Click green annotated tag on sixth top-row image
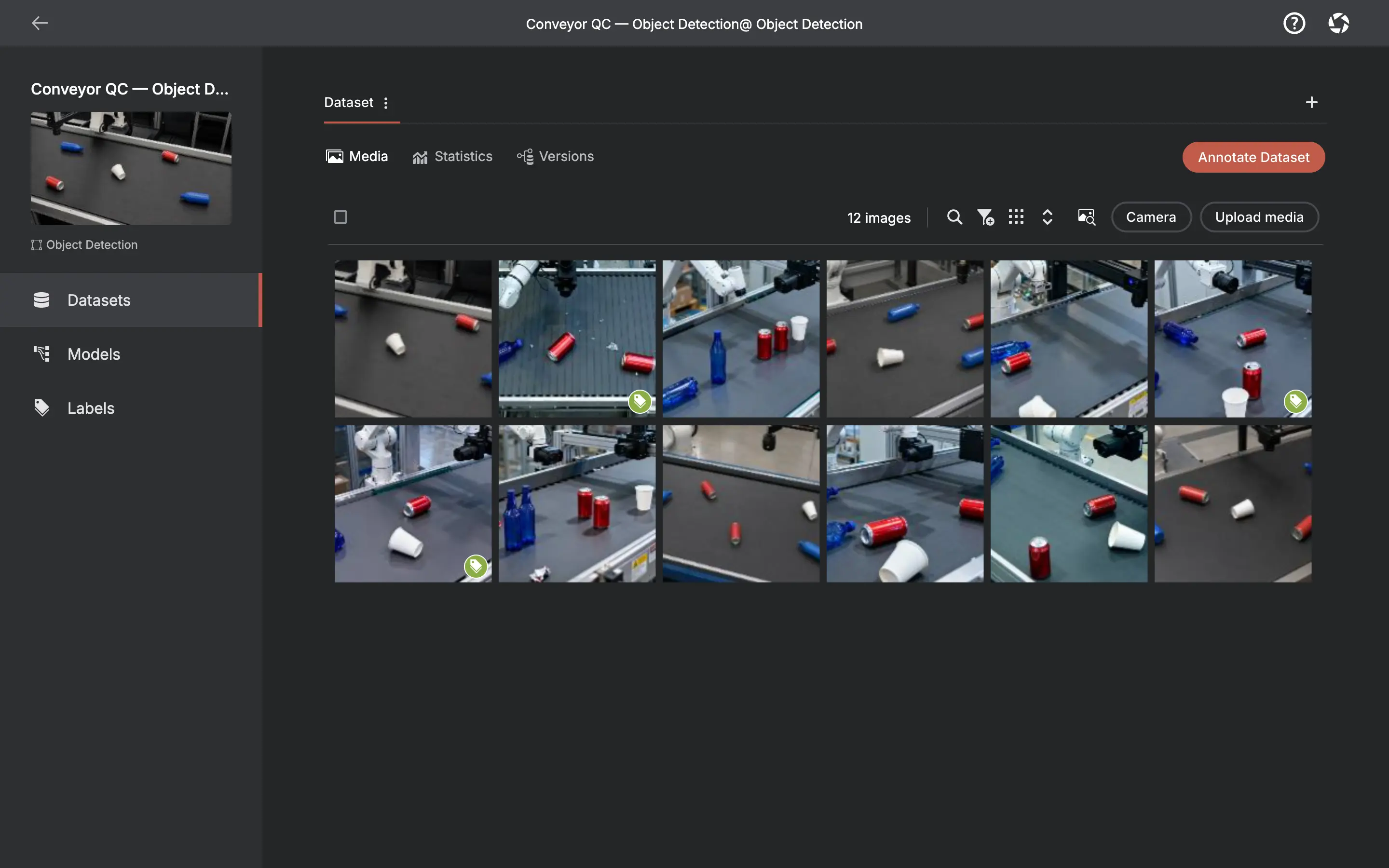Screen dimensions: 1389x868 click(1295, 401)
